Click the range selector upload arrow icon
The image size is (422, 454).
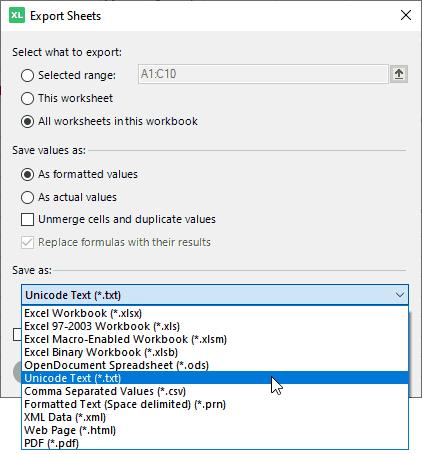click(399, 74)
